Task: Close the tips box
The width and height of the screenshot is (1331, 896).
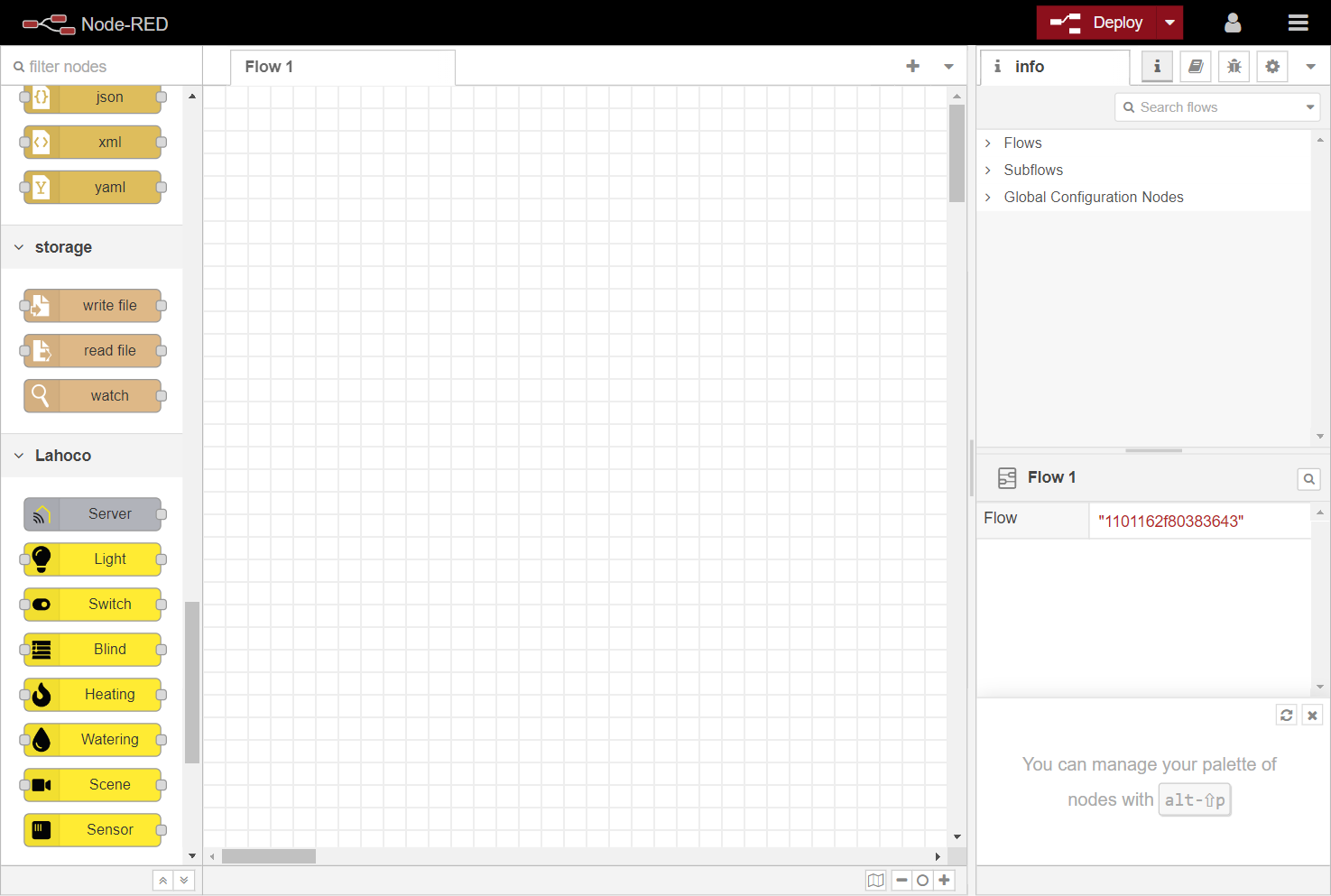Action: (x=1312, y=715)
